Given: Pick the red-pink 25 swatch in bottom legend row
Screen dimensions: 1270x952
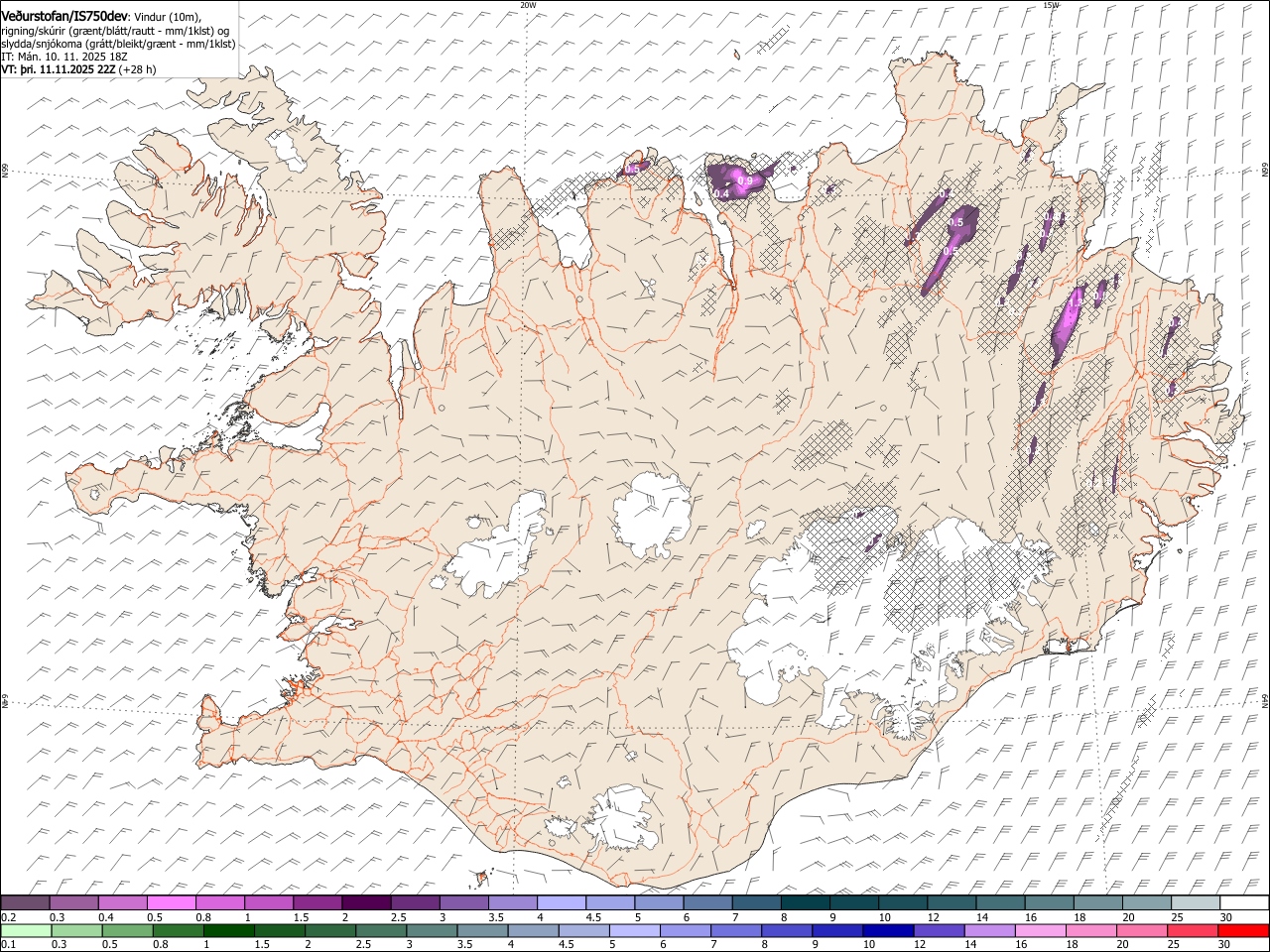Looking at the screenshot, I should pos(1194,930).
